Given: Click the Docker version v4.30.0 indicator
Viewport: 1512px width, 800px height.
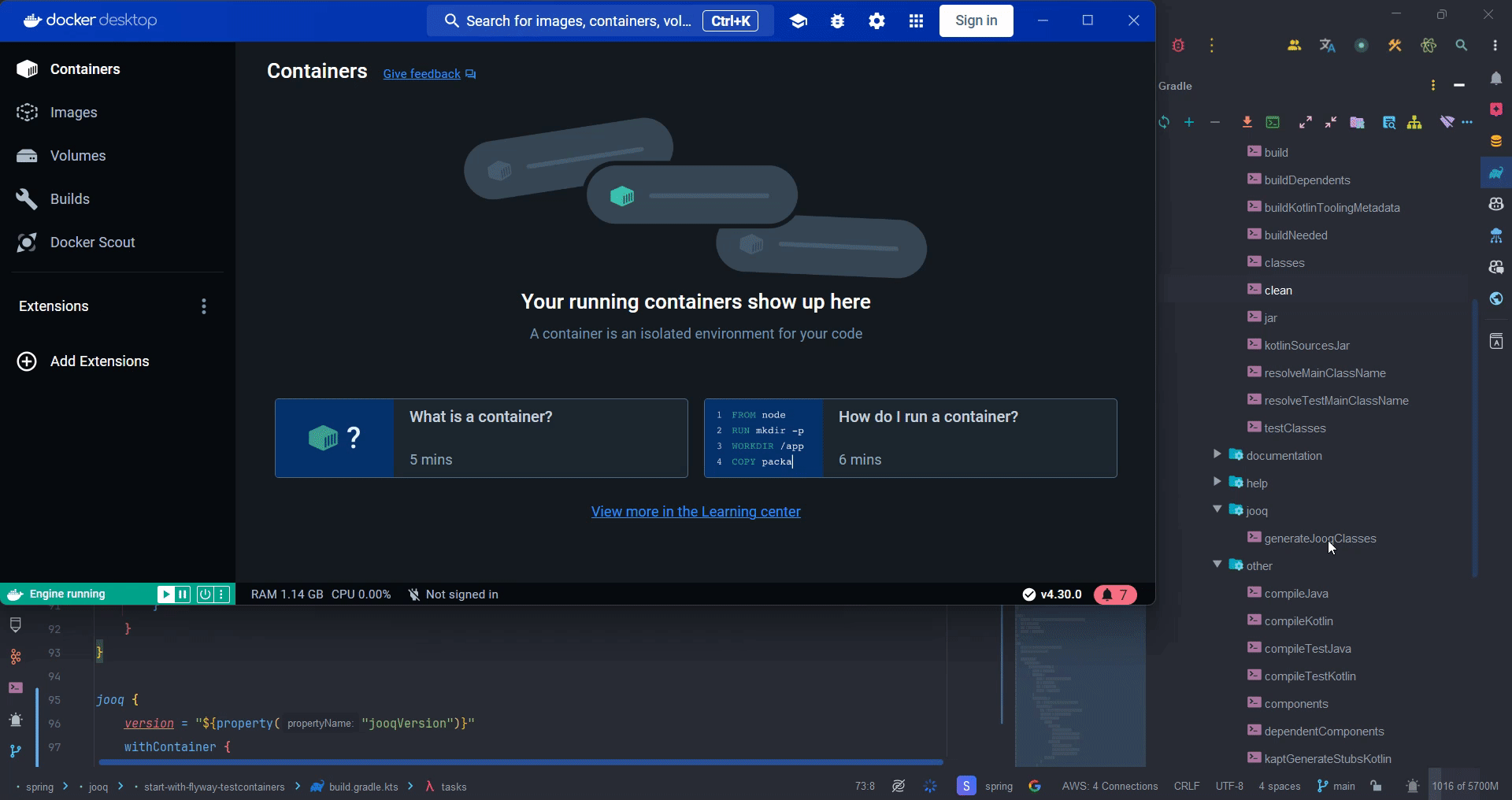Looking at the screenshot, I should click(x=1052, y=594).
